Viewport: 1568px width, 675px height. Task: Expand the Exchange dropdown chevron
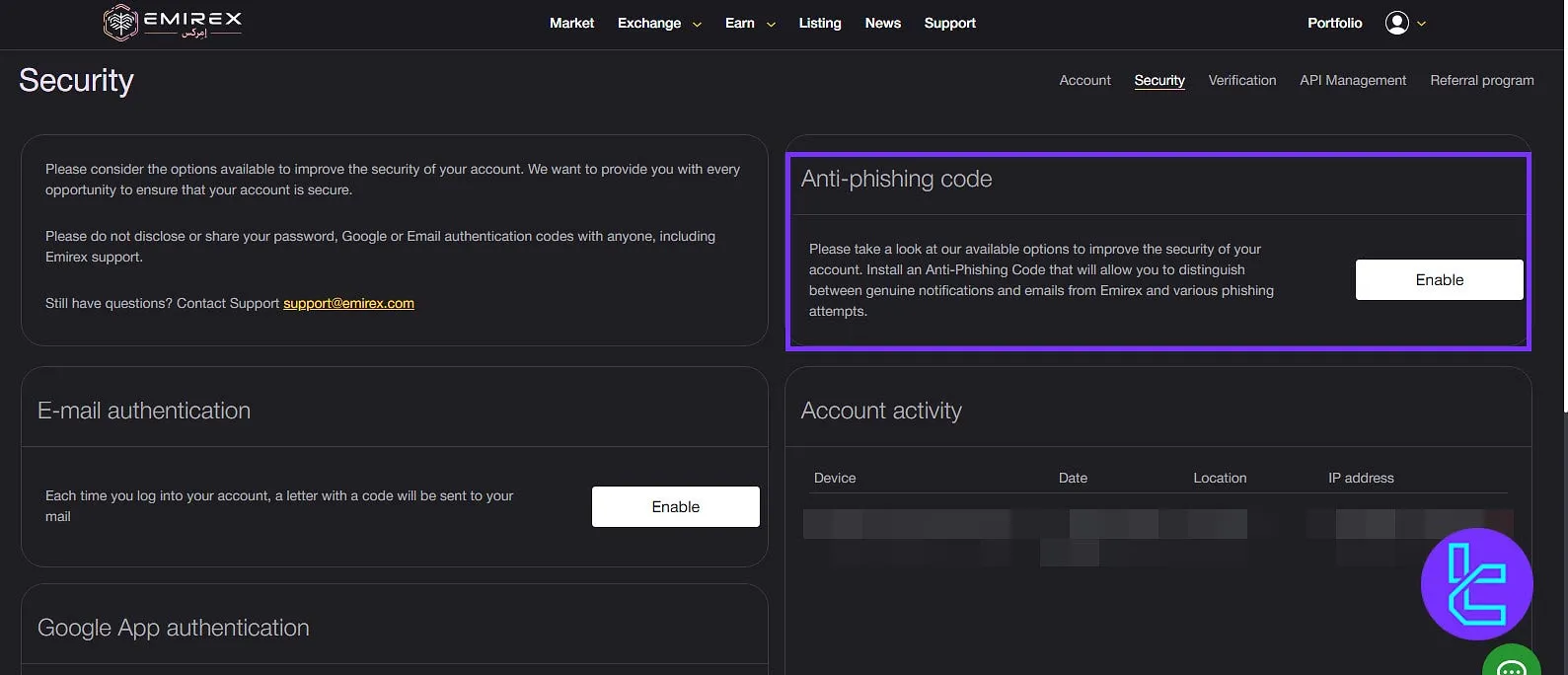coord(697,24)
